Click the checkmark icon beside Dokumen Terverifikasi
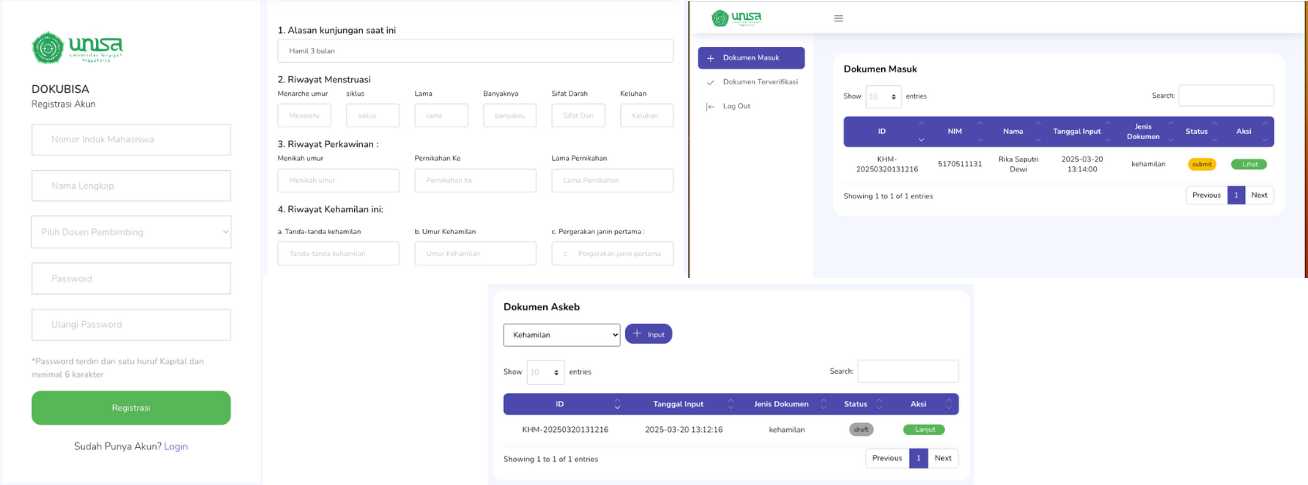 [x=711, y=82]
